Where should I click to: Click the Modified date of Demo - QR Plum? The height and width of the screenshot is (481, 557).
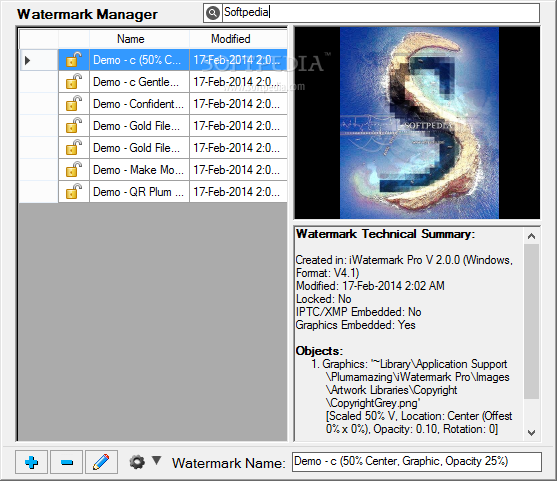(238, 192)
